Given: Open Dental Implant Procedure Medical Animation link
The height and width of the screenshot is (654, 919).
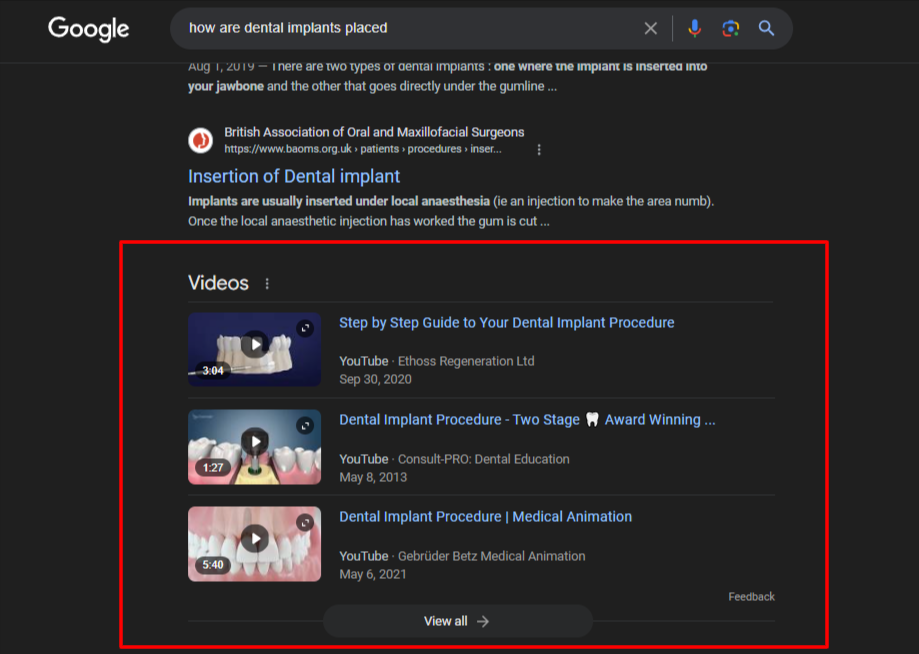Looking at the screenshot, I should 485,517.
